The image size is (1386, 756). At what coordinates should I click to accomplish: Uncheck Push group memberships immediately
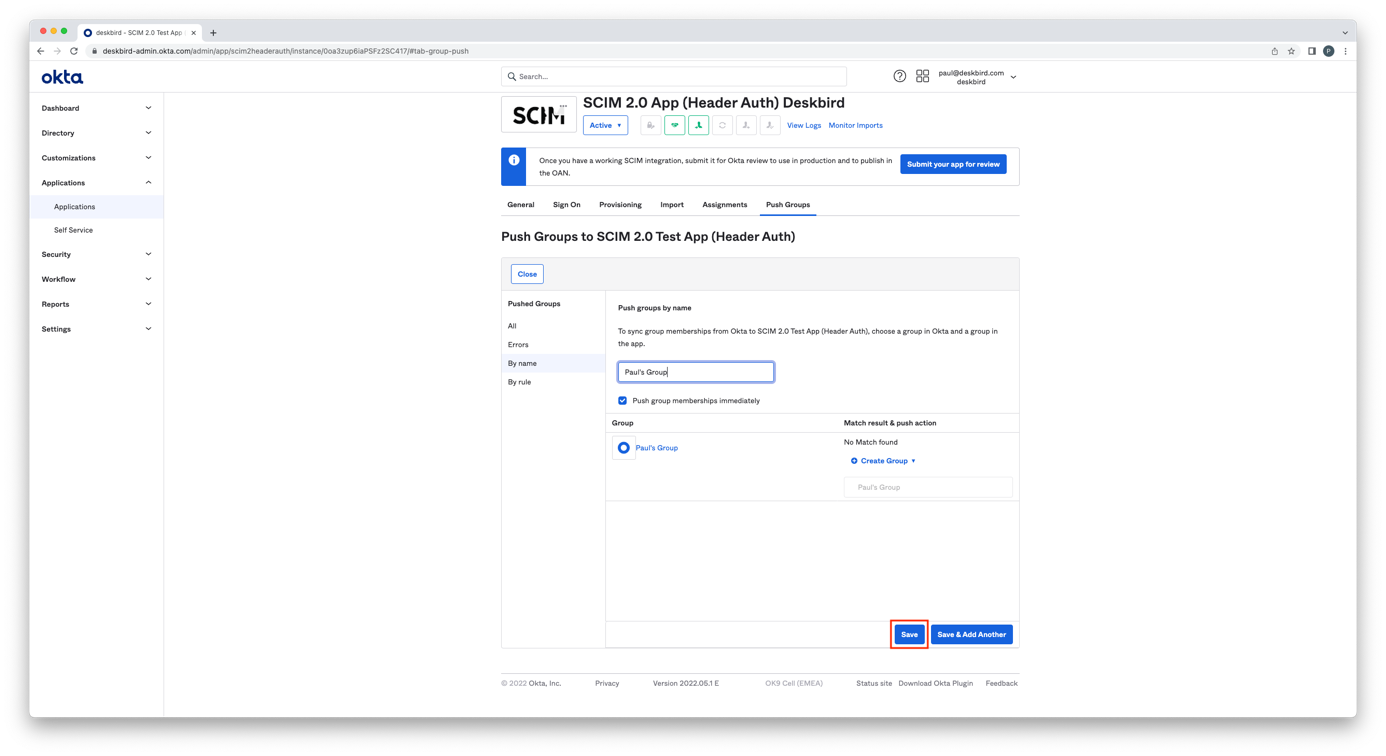click(622, 401)
